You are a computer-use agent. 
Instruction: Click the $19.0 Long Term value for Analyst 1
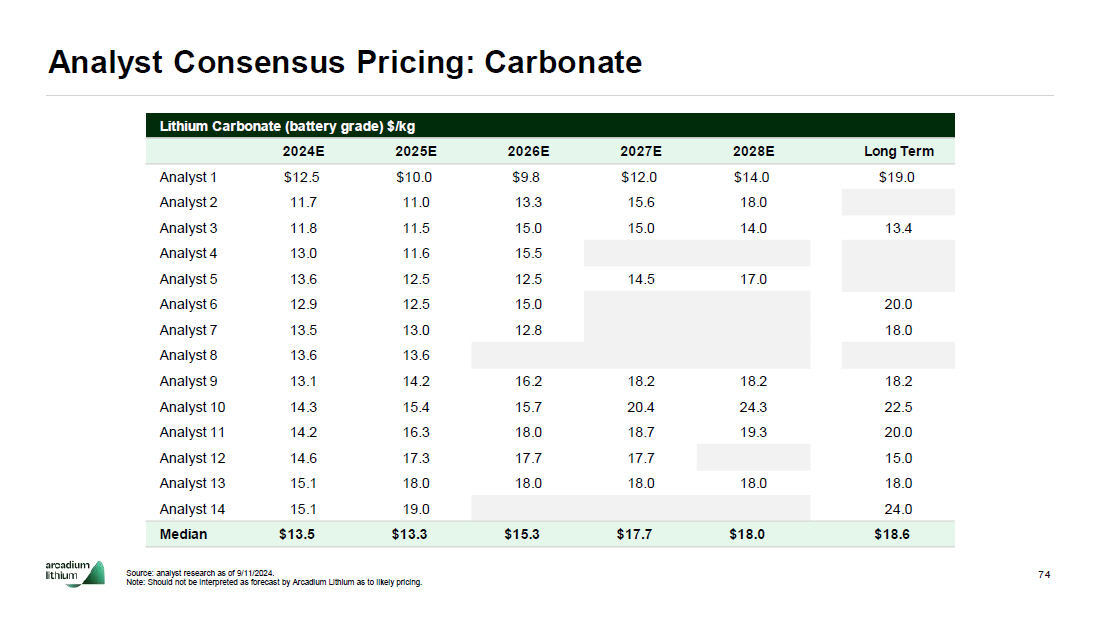click(x=898, y=178)
